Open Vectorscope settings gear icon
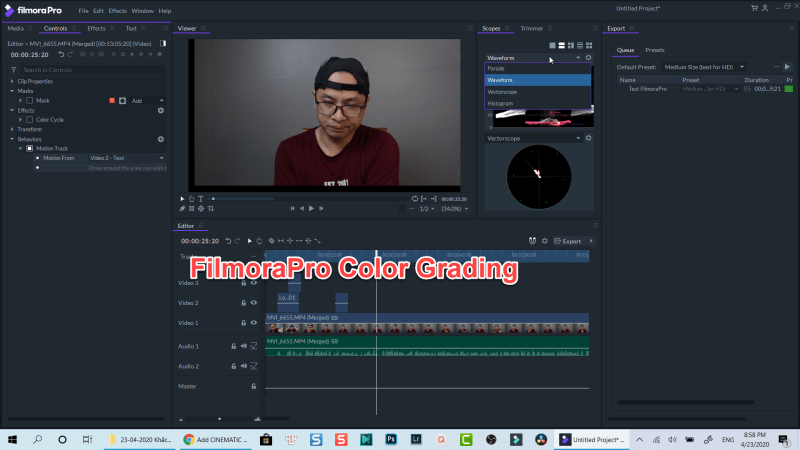Viewport: 800px width, 450px height. coord(588,138)
